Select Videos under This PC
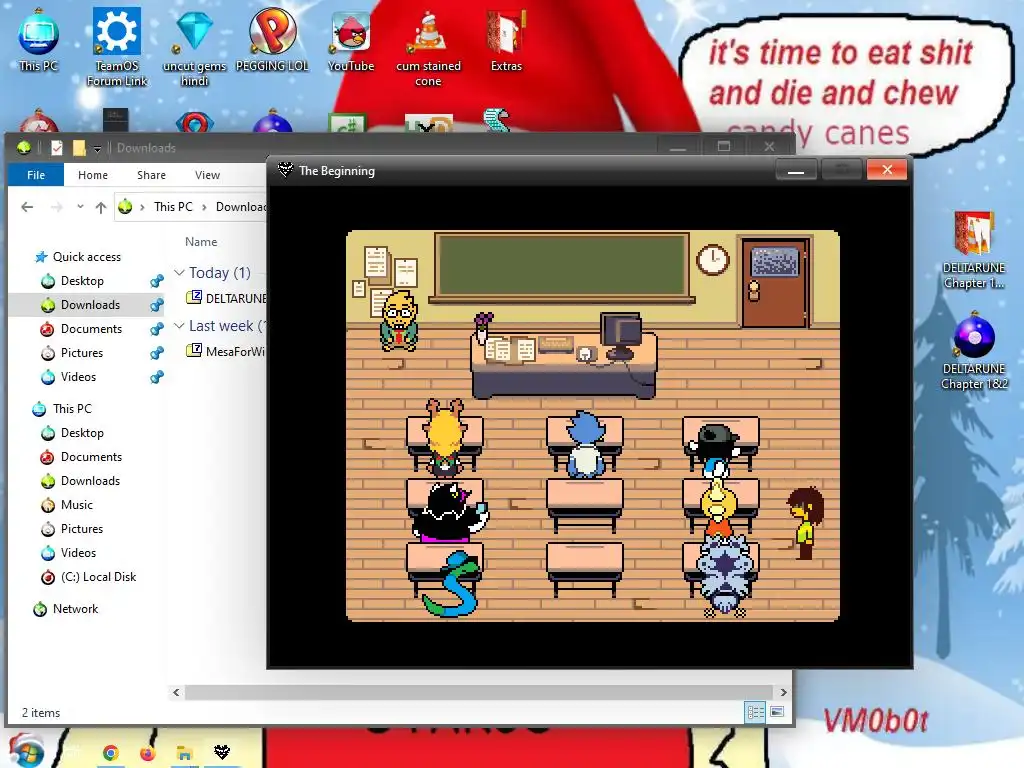Viewport: 1024px width, 768px height. pyautogui.click(x=78, y=553)
